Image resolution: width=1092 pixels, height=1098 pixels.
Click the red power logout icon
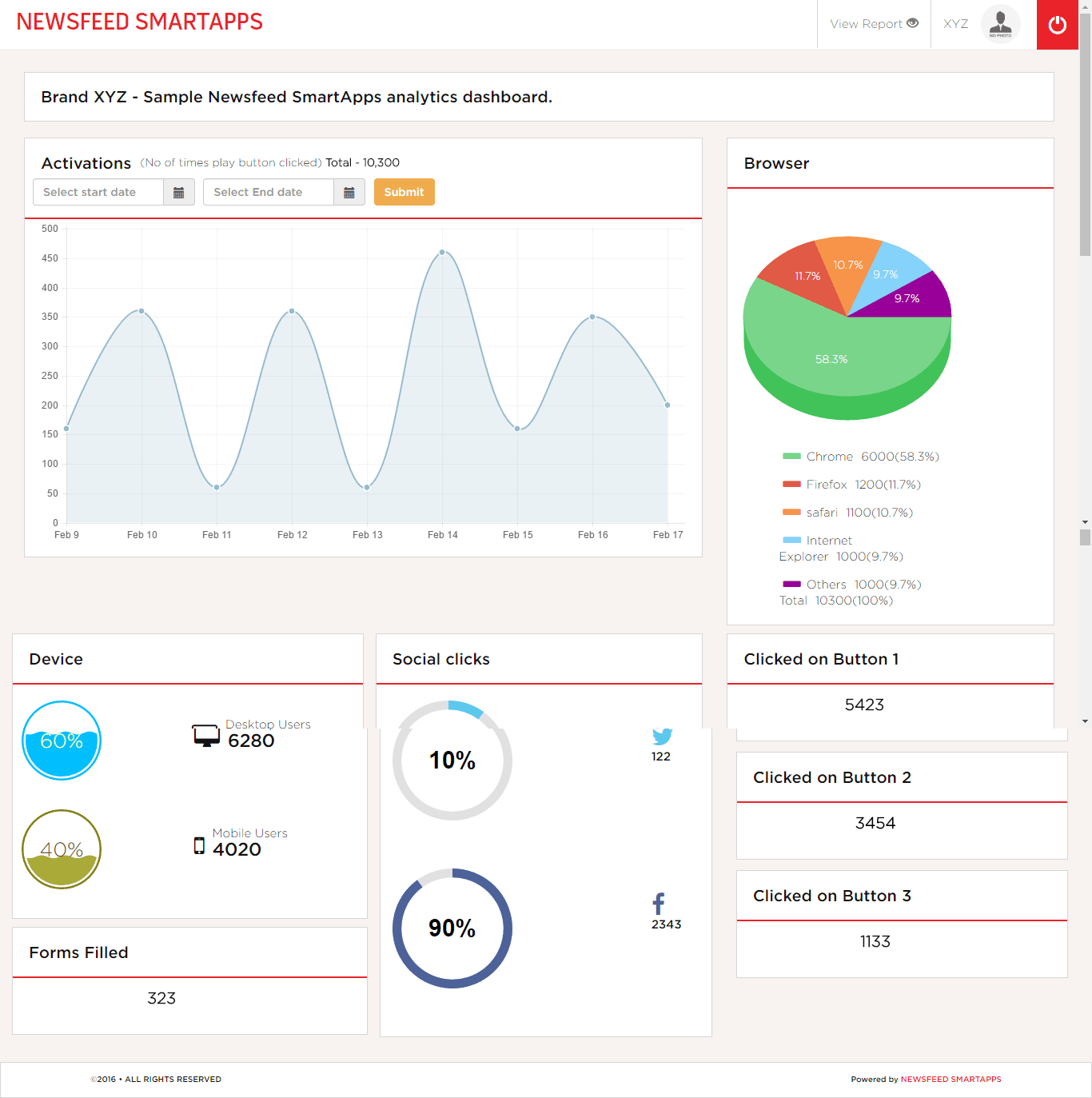[x=1057, y=25]
